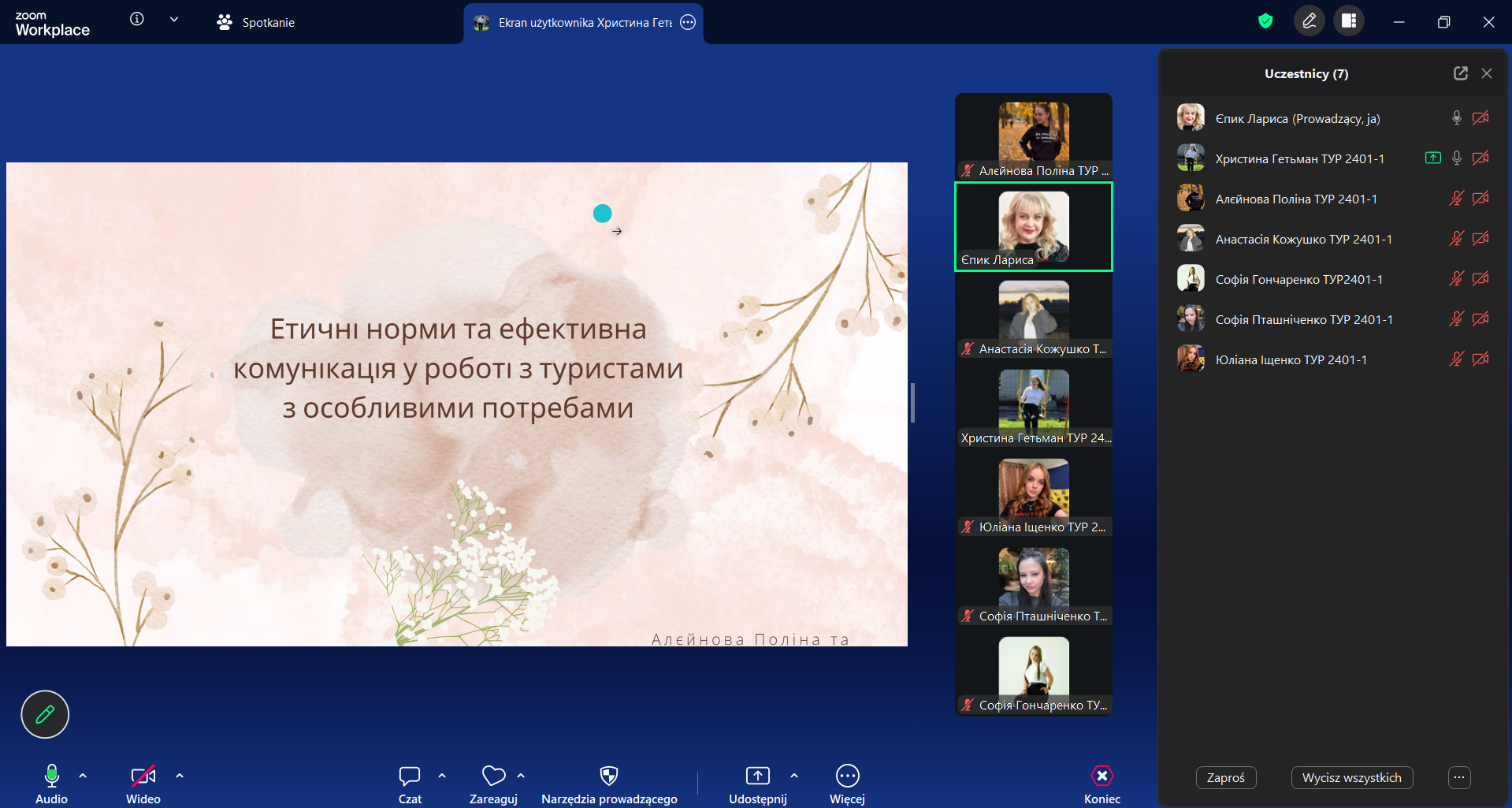Open the Czat chat panel
The width and height of the screenshot is (1512, 808).
410,776
